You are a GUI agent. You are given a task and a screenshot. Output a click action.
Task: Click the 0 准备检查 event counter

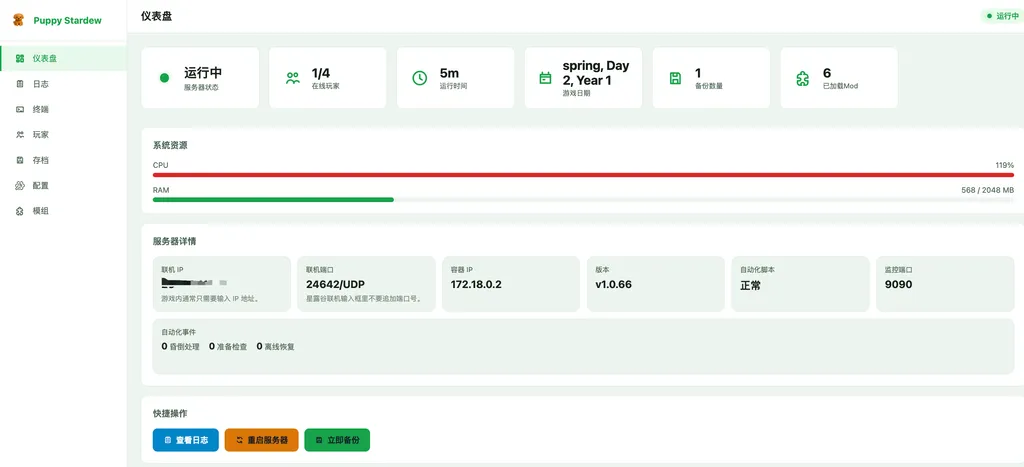coord(228,347)
